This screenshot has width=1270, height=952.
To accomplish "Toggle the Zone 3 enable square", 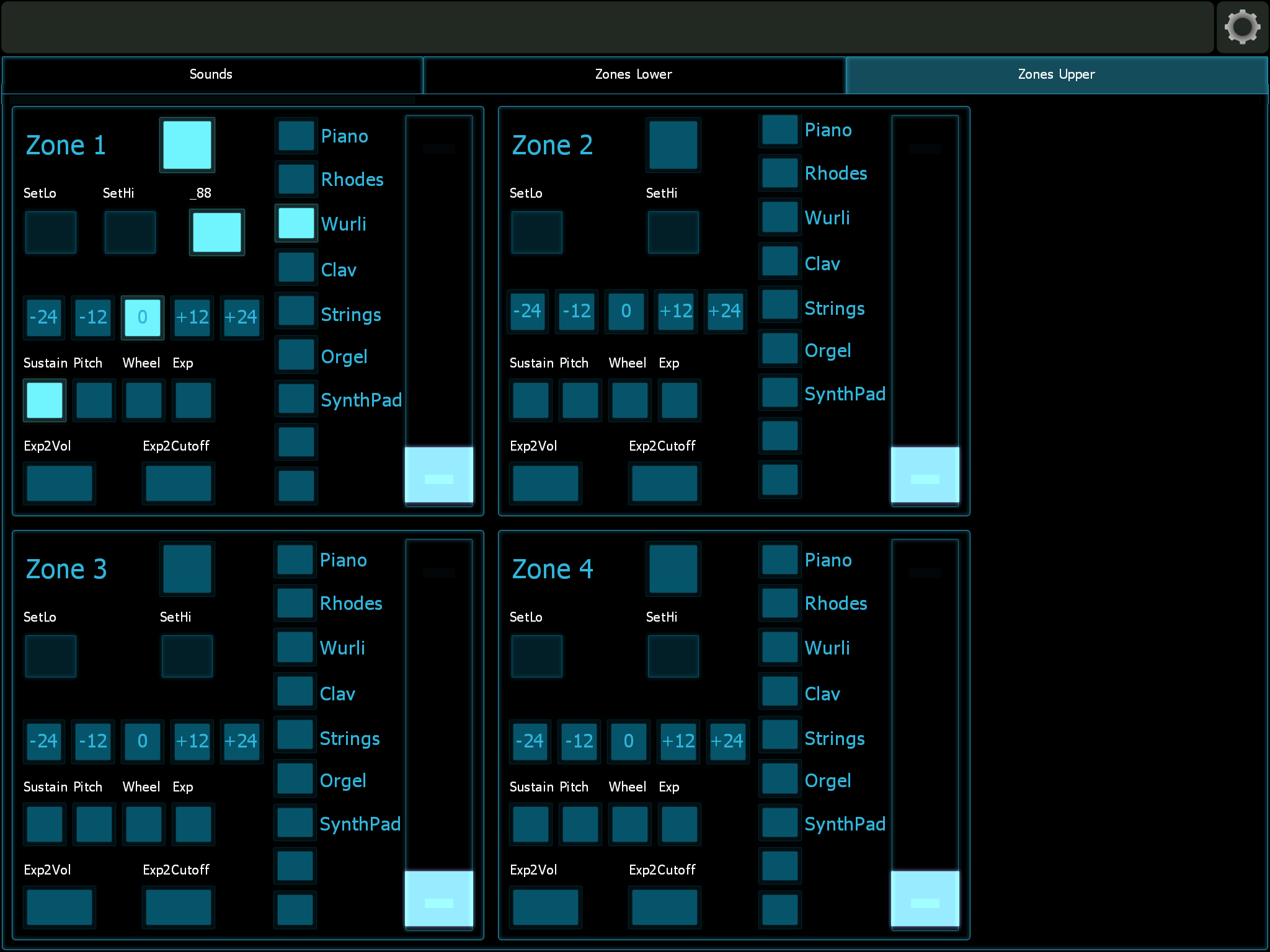I will [187, 569].
